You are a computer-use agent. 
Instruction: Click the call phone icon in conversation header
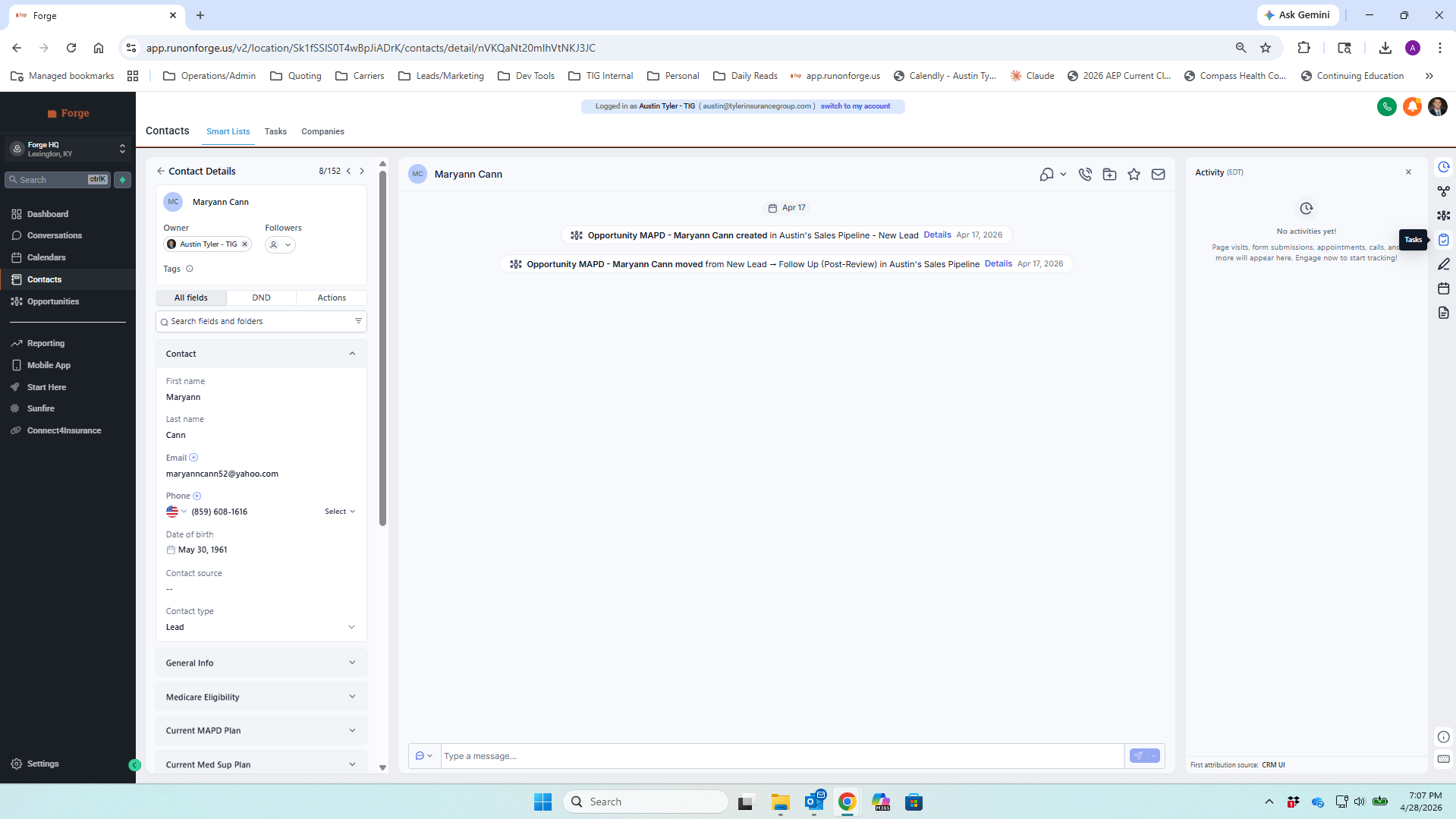(1085, 175)
